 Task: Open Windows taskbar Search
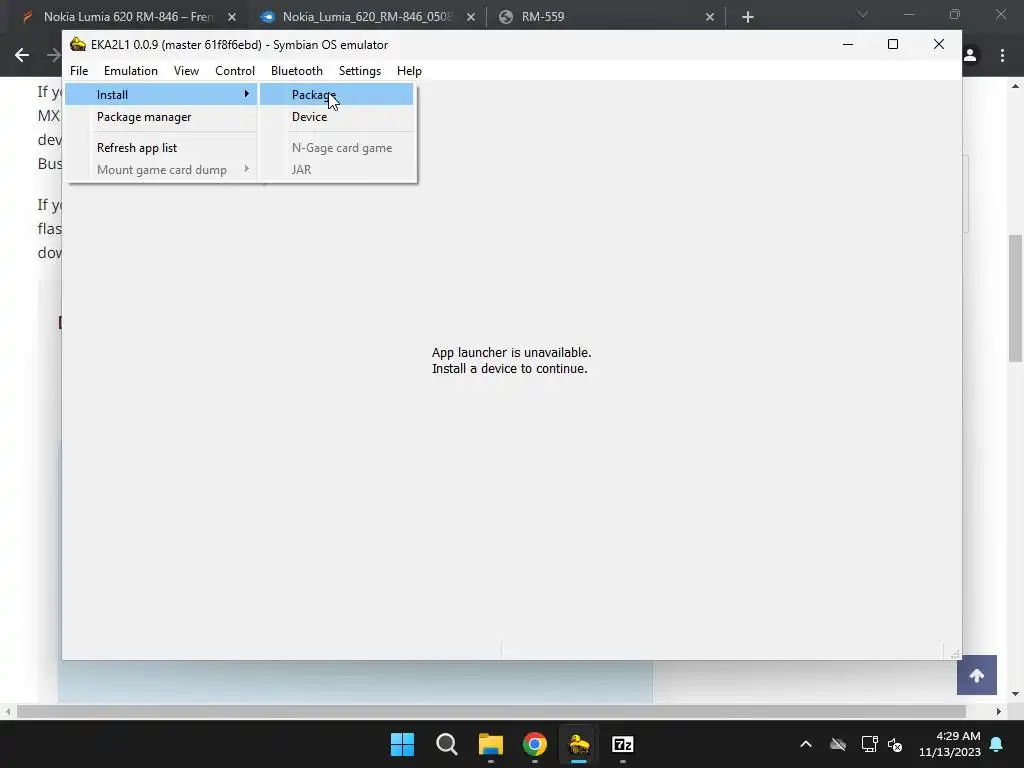pos(447,744)
